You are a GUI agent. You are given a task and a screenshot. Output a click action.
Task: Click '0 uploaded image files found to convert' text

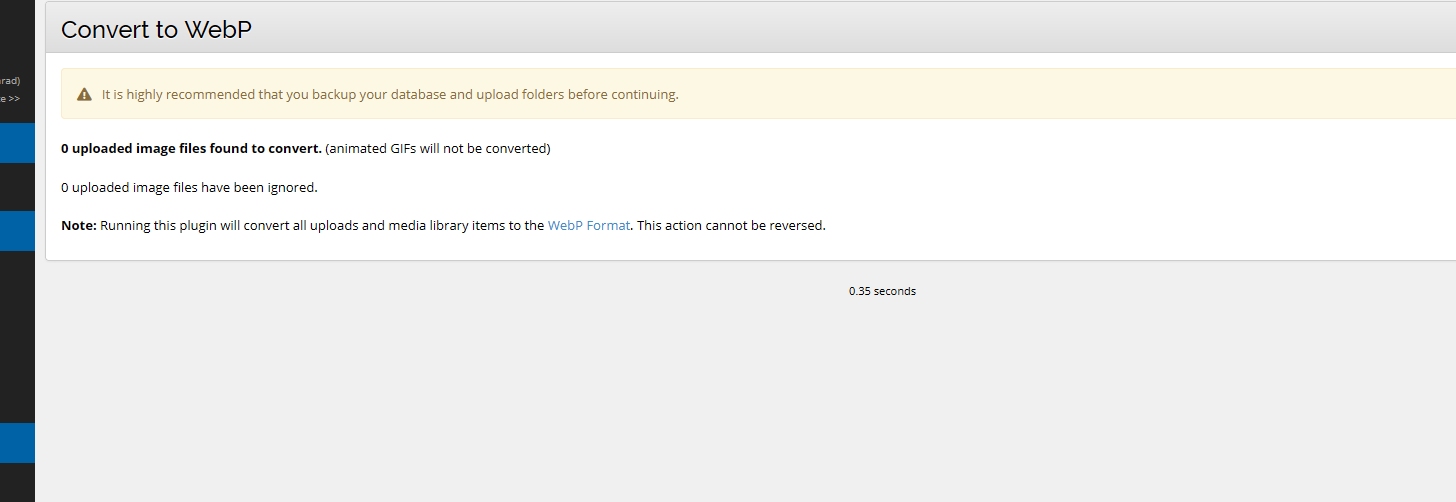pyautogui.click(x=191, y=149)
